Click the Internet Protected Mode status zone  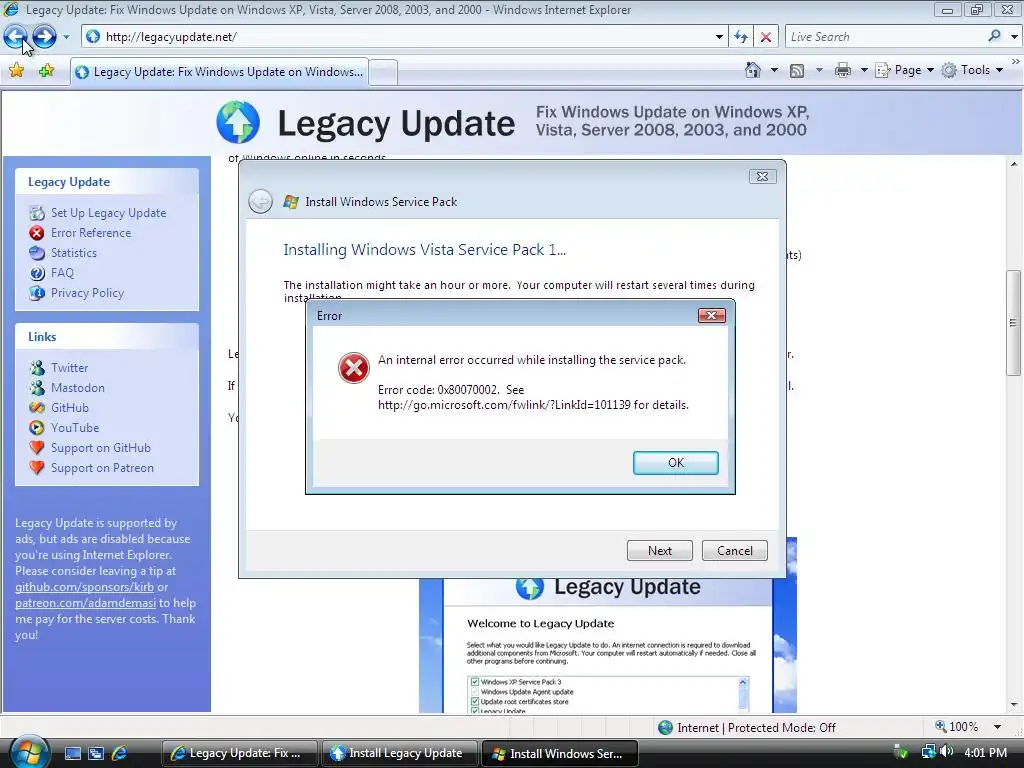747,728
